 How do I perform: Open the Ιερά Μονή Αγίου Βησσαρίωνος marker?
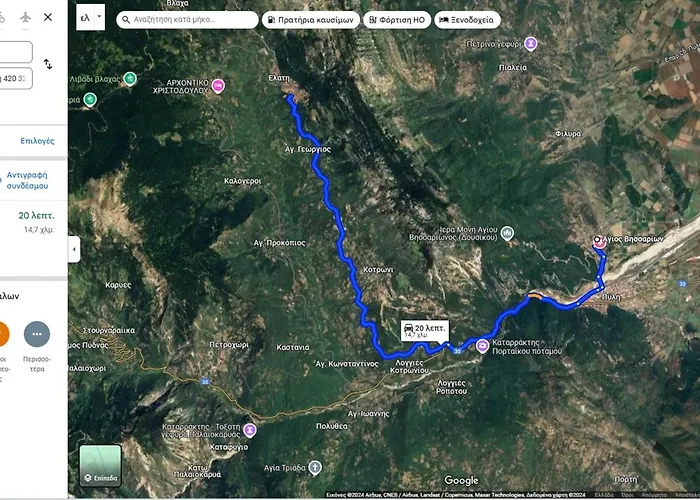pyautogui.click(x=507, y=233)
